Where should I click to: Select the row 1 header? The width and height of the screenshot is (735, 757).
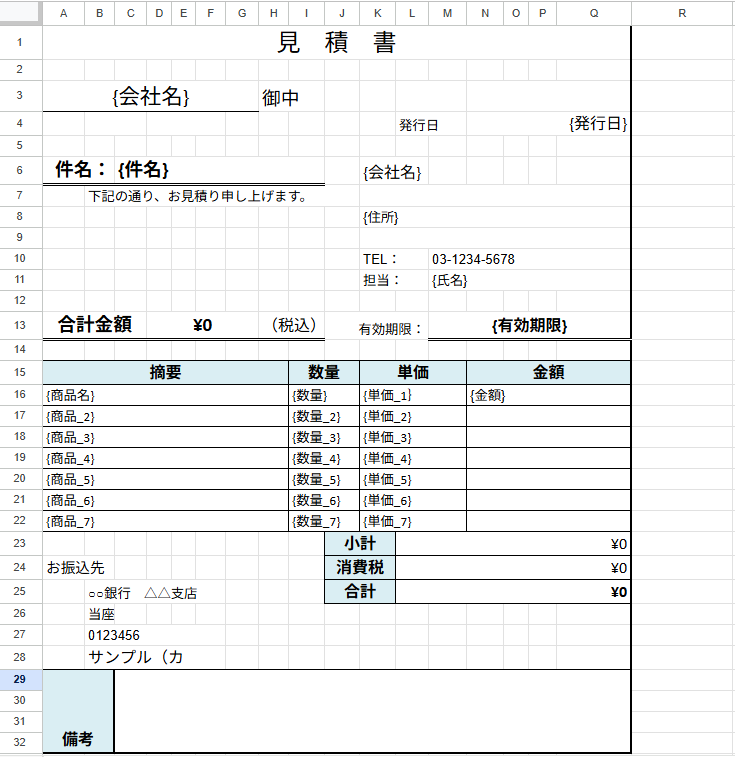19,42
